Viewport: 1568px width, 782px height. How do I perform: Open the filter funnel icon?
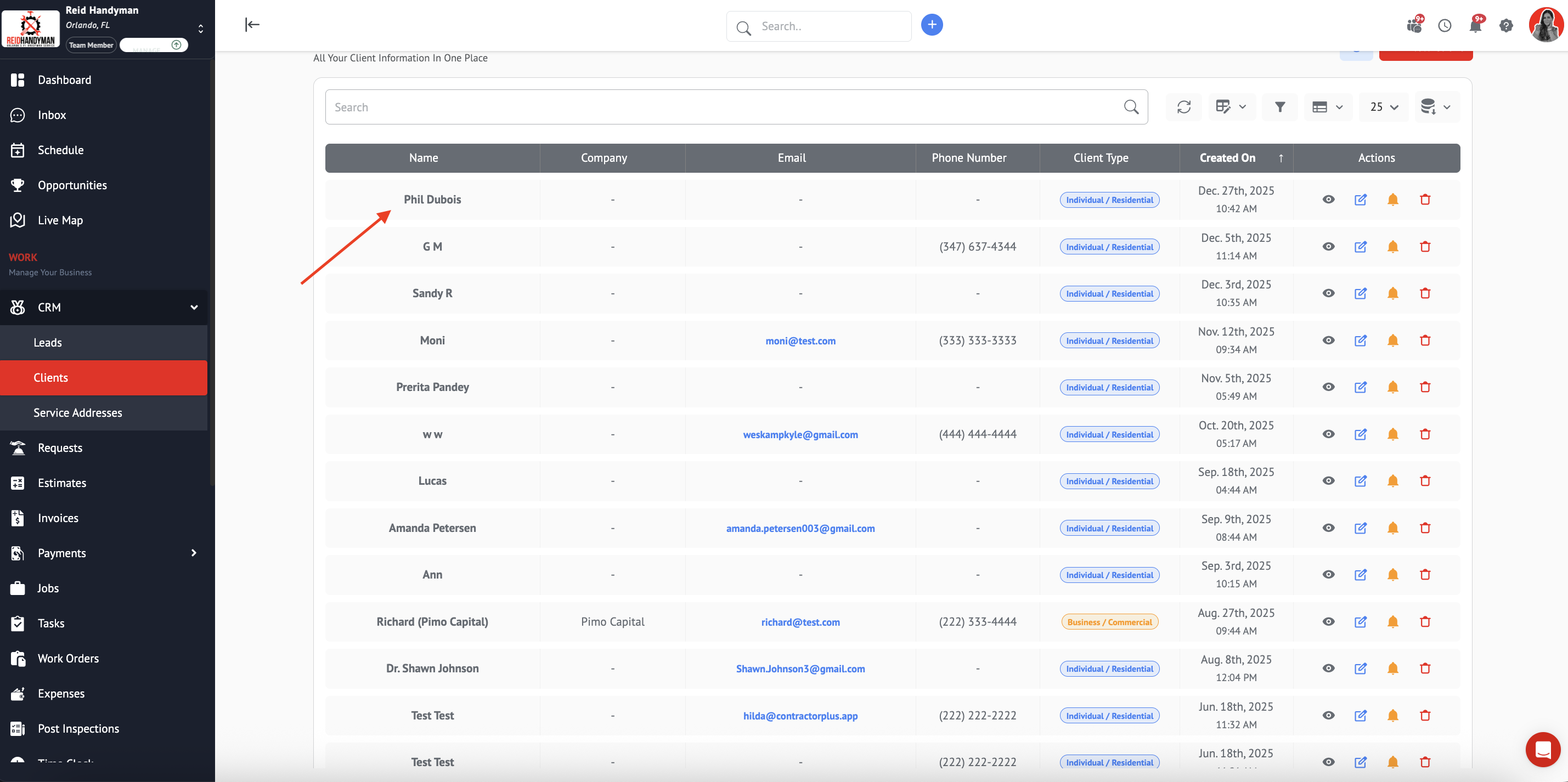click(1279, 107)
